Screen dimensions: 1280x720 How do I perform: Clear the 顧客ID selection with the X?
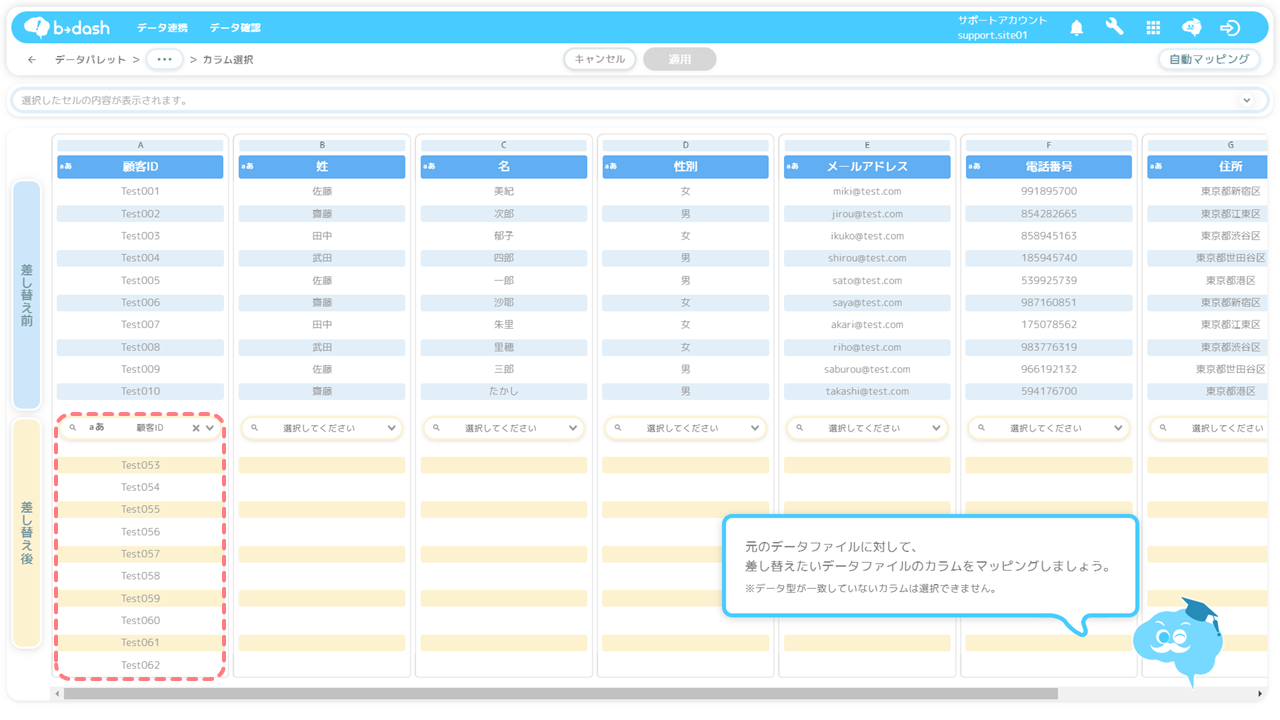196,428
